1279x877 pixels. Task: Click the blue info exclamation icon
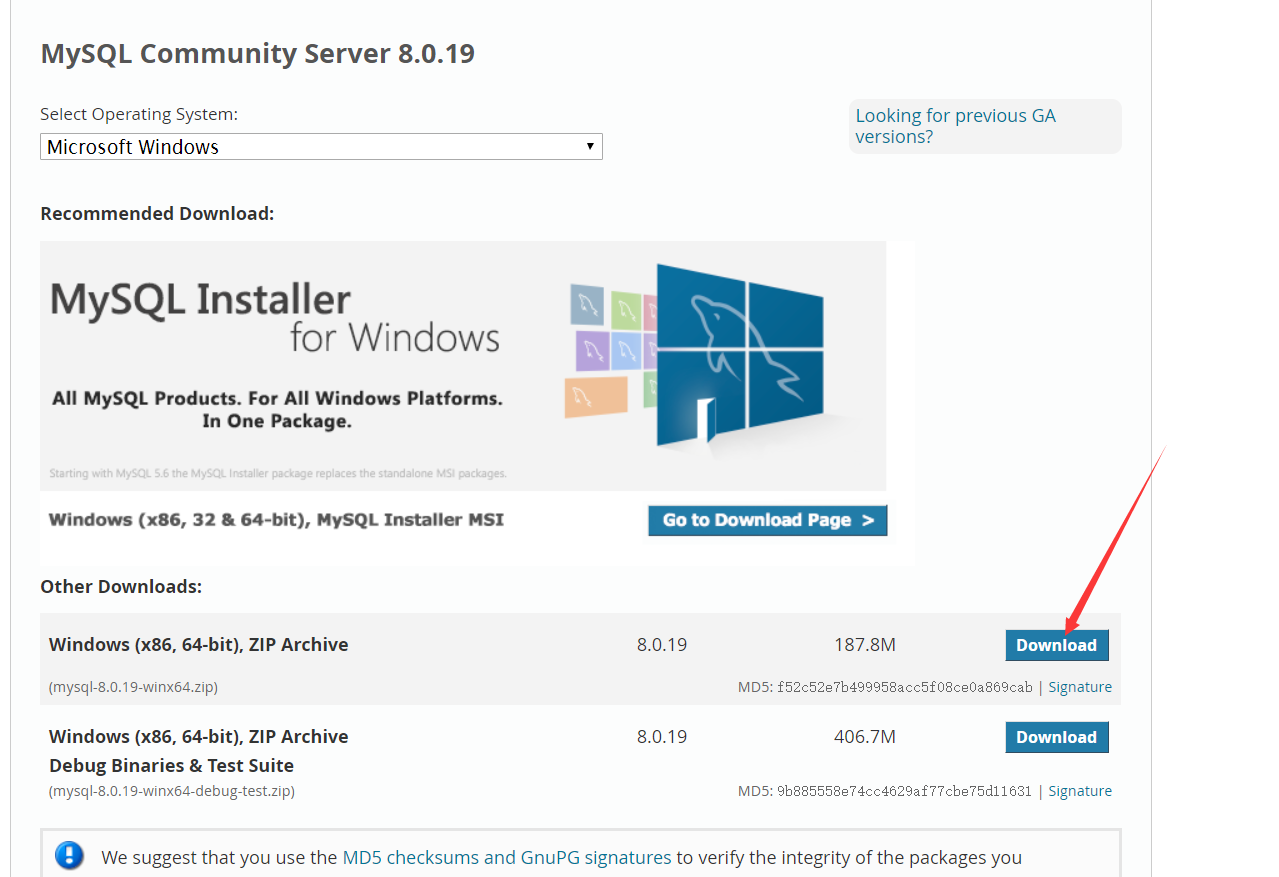69,855
